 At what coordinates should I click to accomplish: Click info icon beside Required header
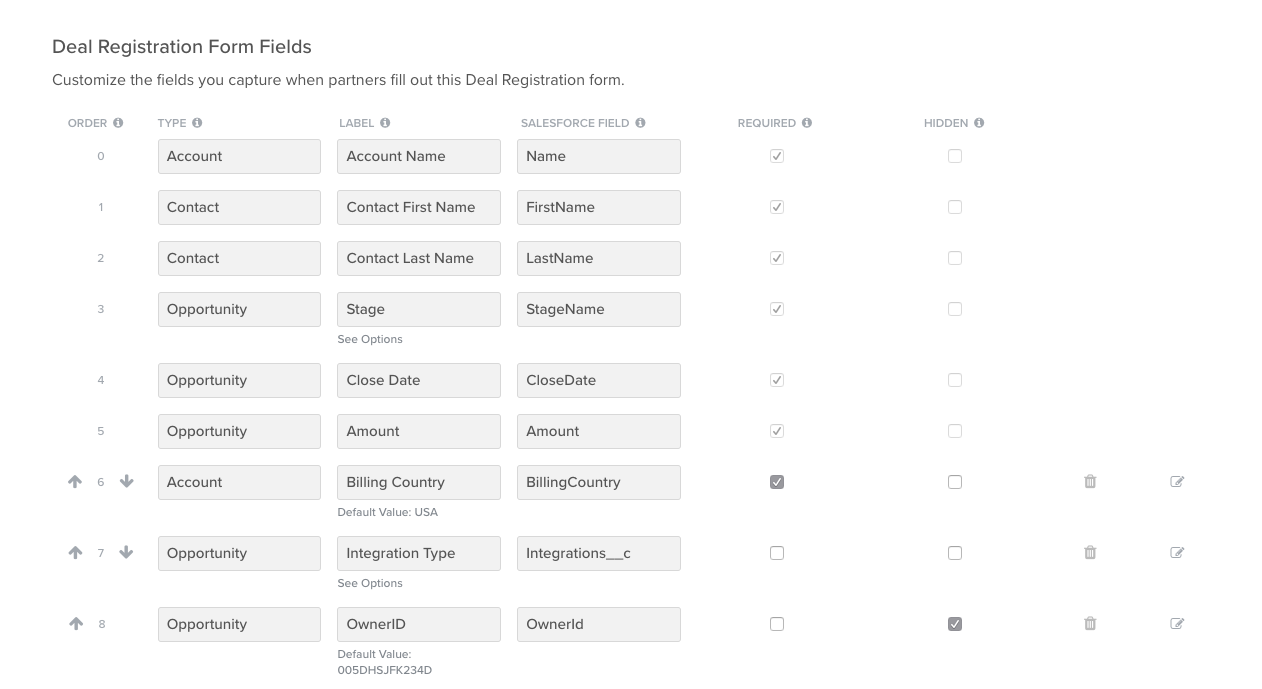click(x=807, y=123)
